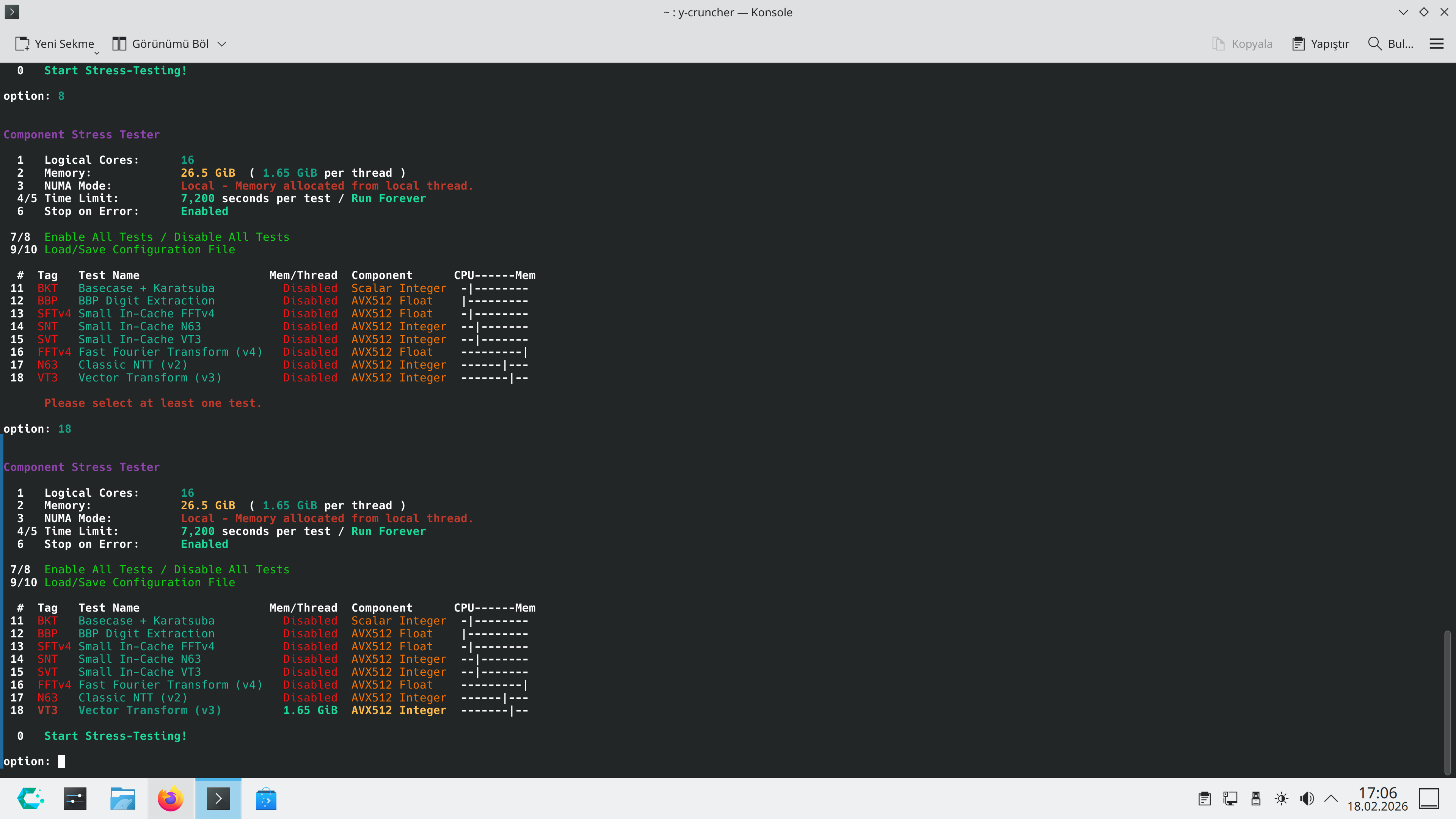
Task: Click the cursor at the last option prompt
Action: (x=61, y=761)
